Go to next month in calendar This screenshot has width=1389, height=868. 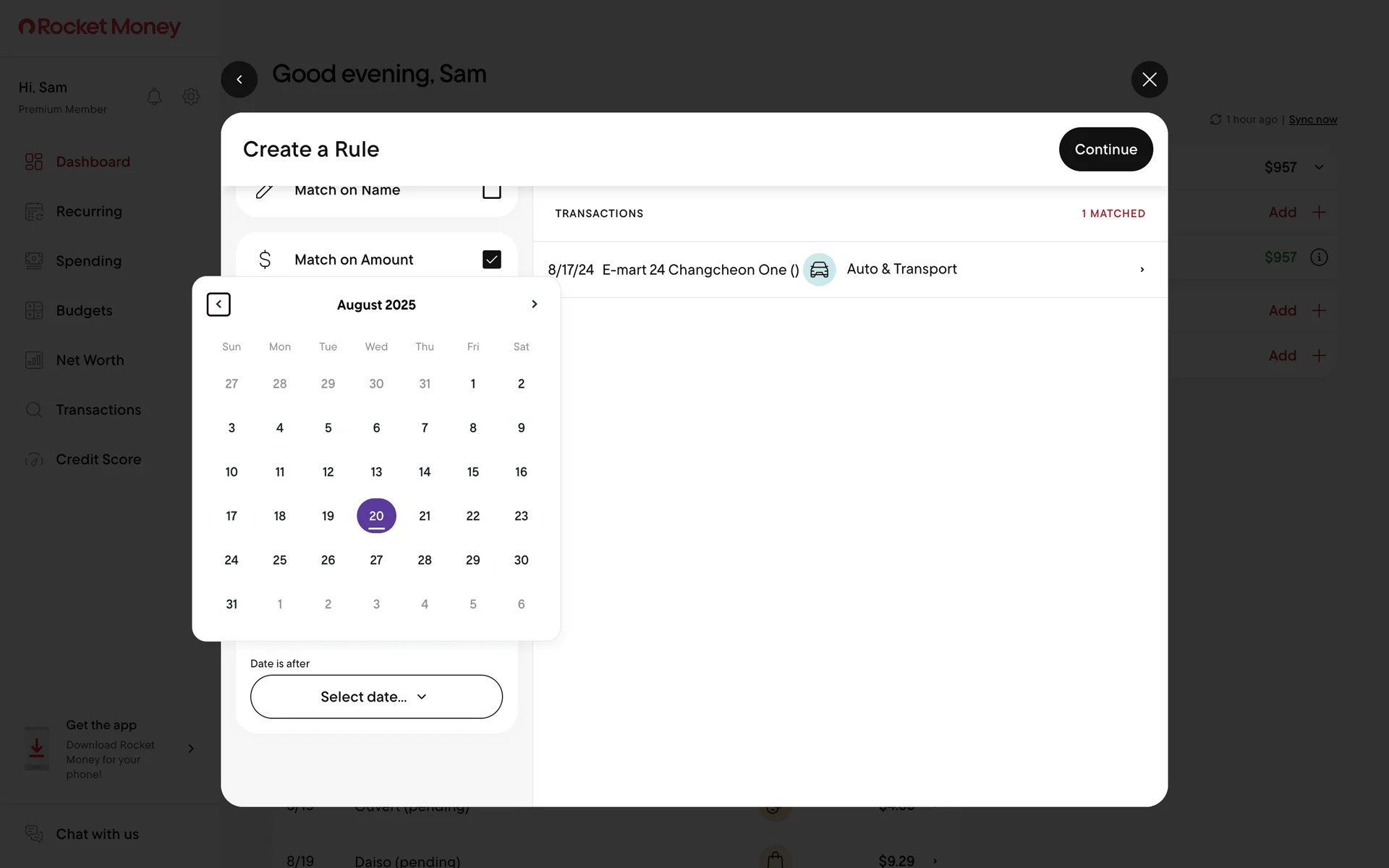click(535, 305)
